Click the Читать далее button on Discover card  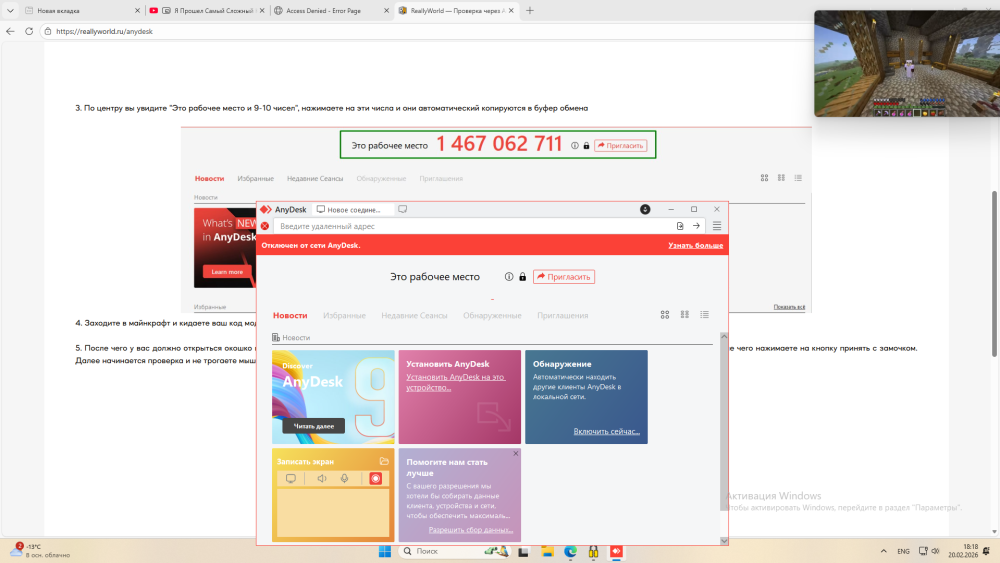(x=313, y=426)
